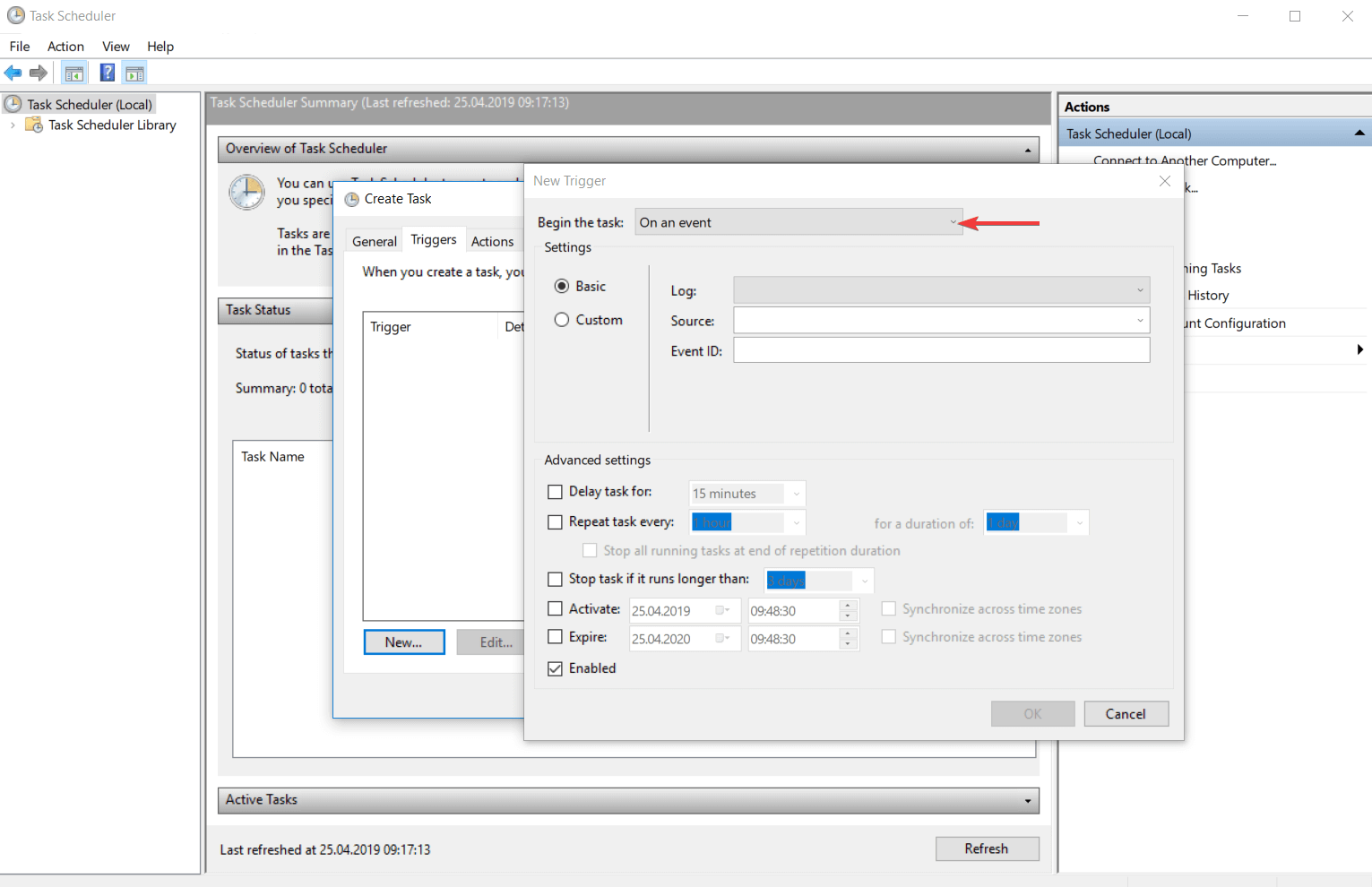The height and width of the screenshot is (887, 1372).
Task: Open the Log dropdown
Action: click(x=941, y=290)
